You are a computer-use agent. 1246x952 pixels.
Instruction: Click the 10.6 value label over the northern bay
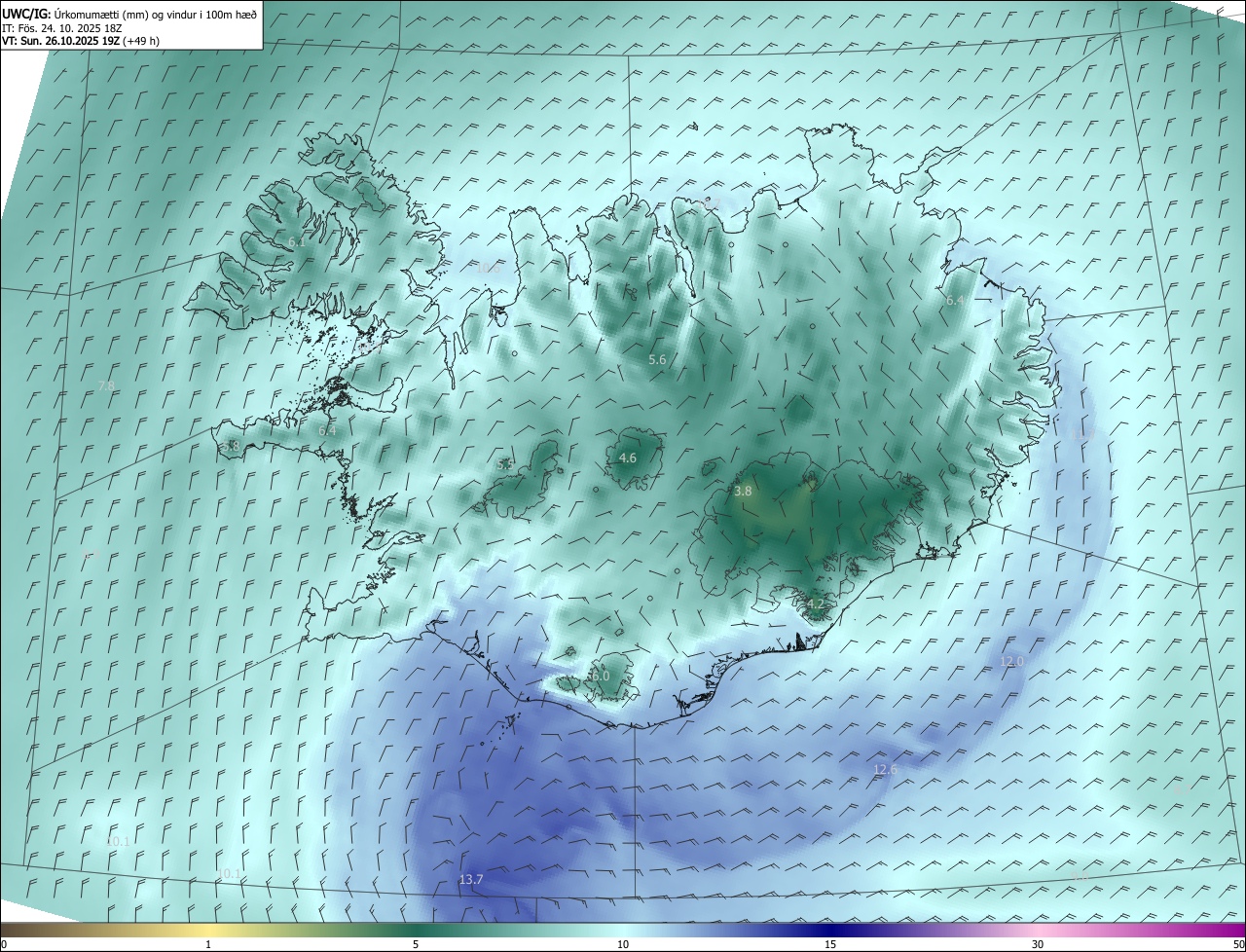(x=487, y=268)
